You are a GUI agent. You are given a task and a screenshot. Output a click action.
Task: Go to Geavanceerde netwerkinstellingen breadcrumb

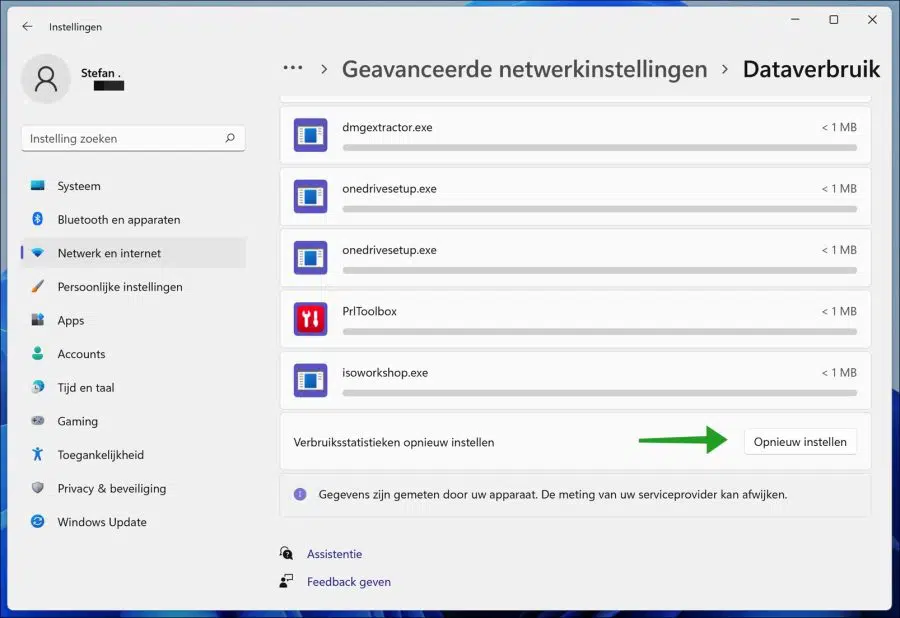tap(525, 69)
